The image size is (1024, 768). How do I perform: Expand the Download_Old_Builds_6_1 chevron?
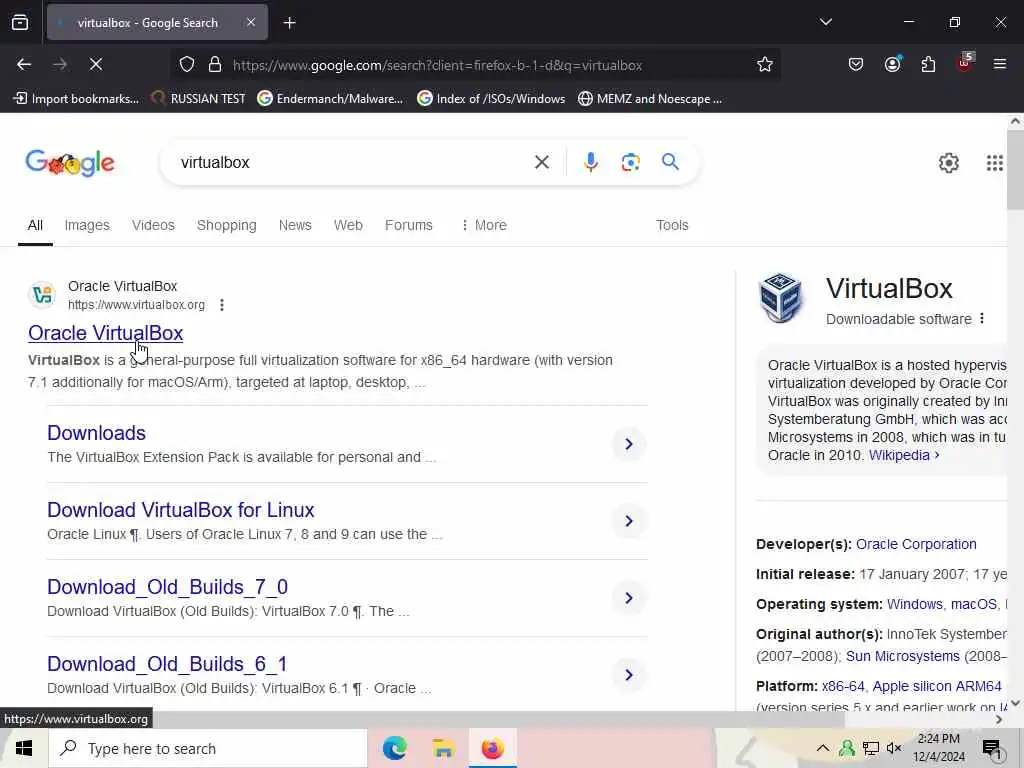[x=629, y=675]
